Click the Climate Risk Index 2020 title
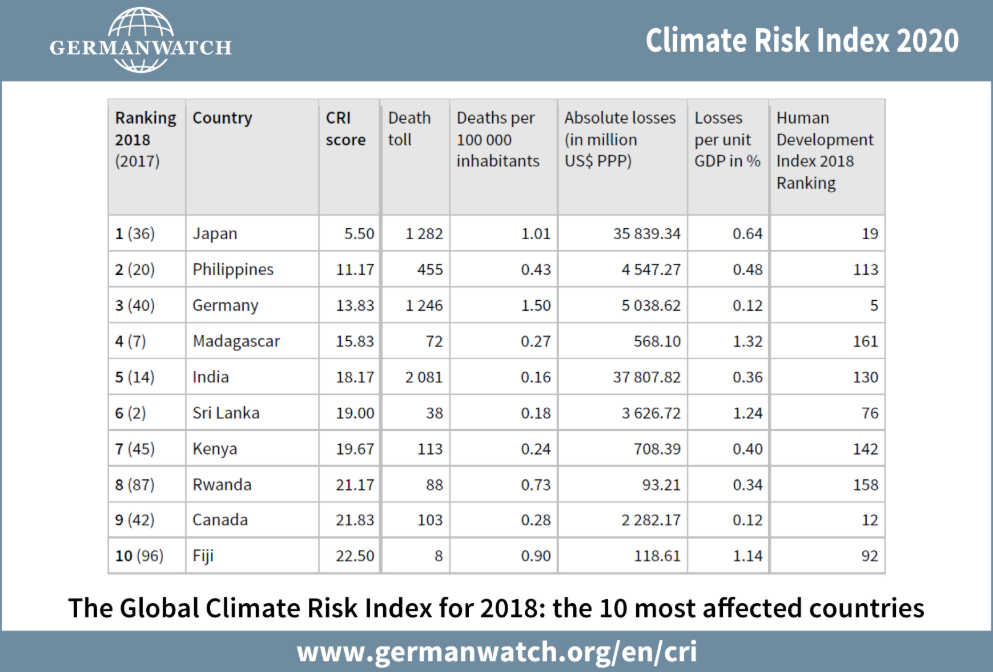The width and height of the screenshot is (993, 672). pyautogui.click(x=801, y=40)
